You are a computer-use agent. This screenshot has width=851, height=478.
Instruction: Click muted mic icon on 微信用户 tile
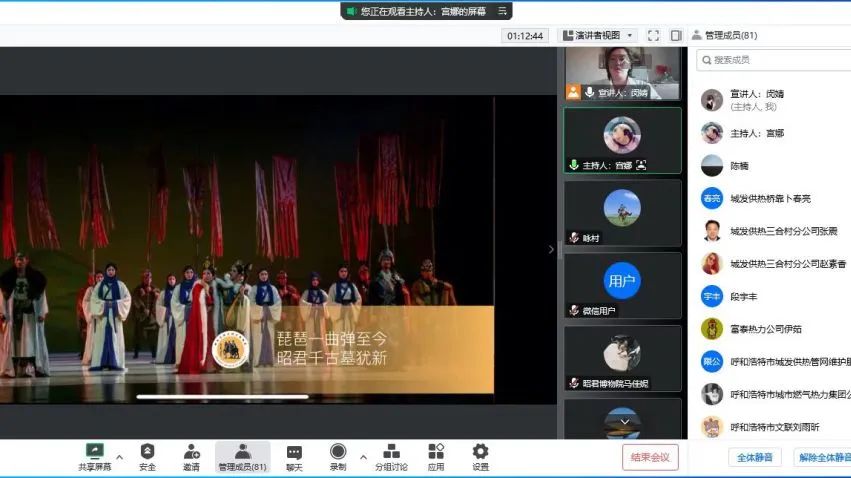[574, 310]
